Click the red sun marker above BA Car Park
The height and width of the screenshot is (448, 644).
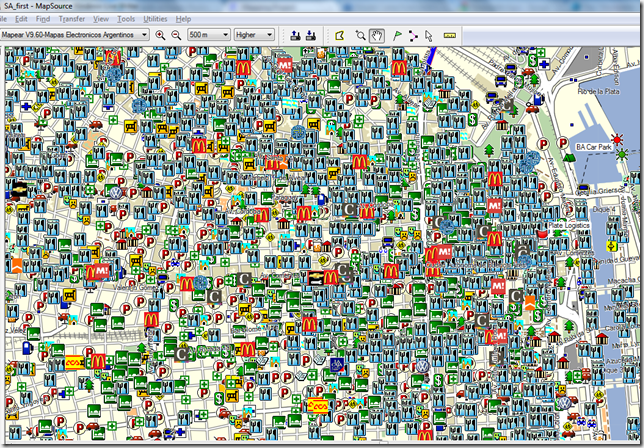(617, 140)
